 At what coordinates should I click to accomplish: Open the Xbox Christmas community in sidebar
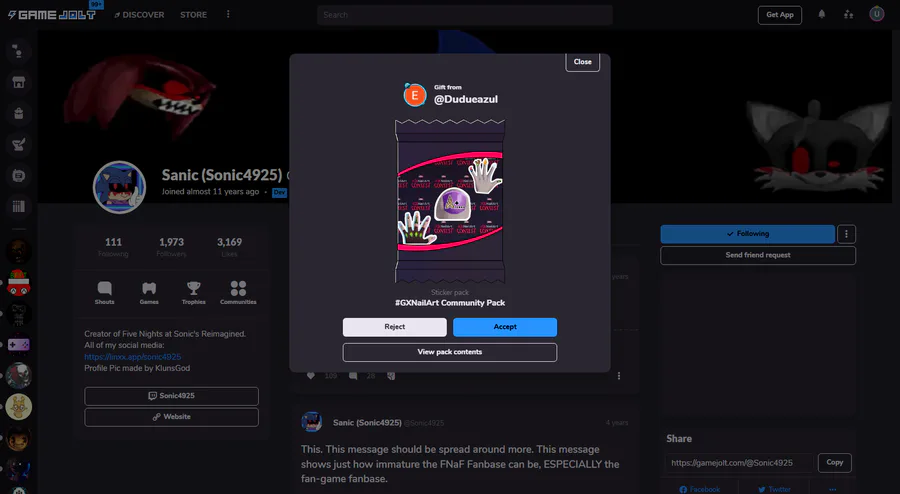point(18,282)
